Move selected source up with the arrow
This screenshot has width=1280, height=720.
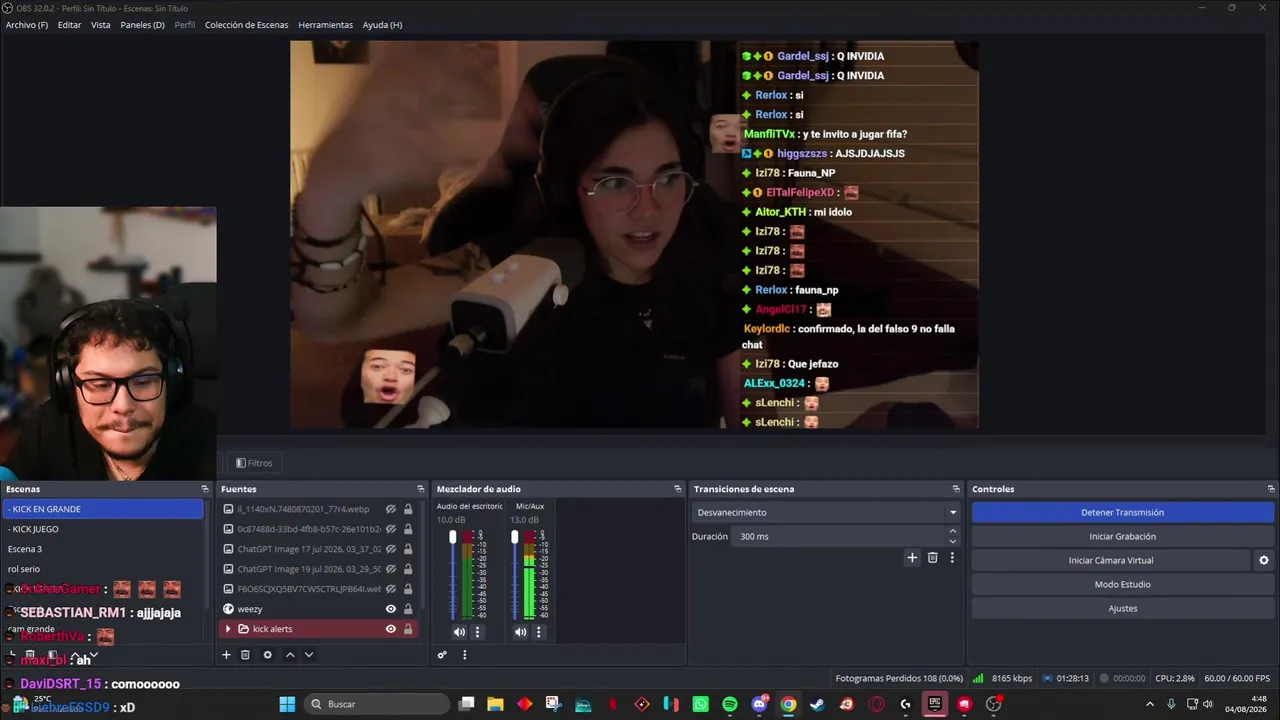tap(290, 655)
